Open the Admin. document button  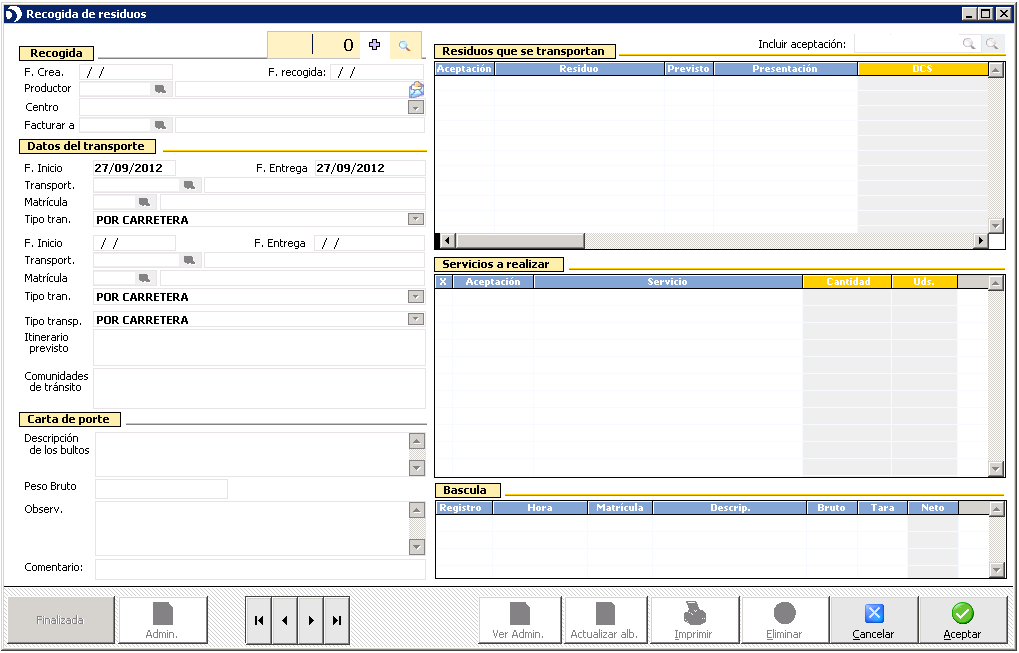(x=162, y=620)
